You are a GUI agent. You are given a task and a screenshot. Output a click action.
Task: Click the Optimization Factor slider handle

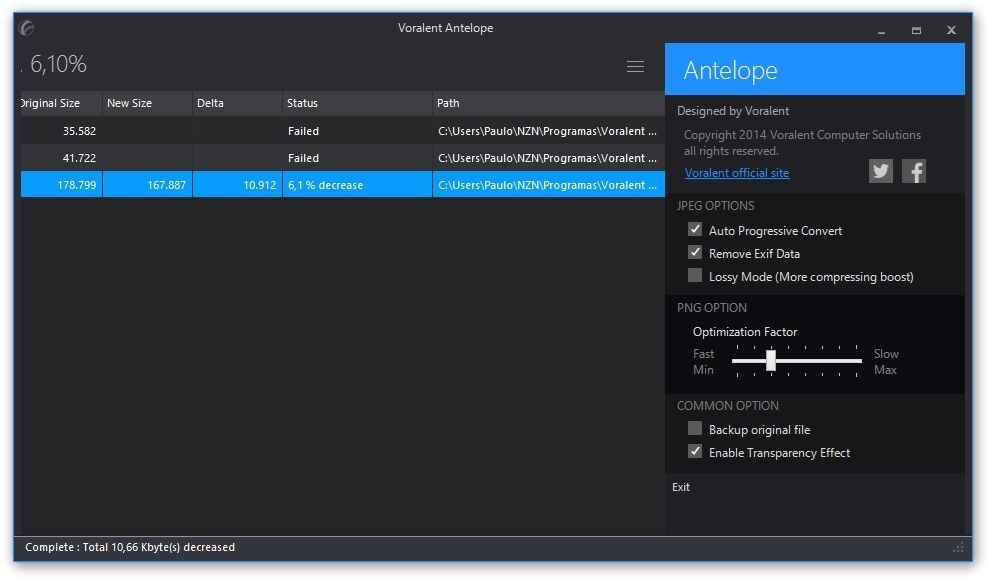click(771, 361)
